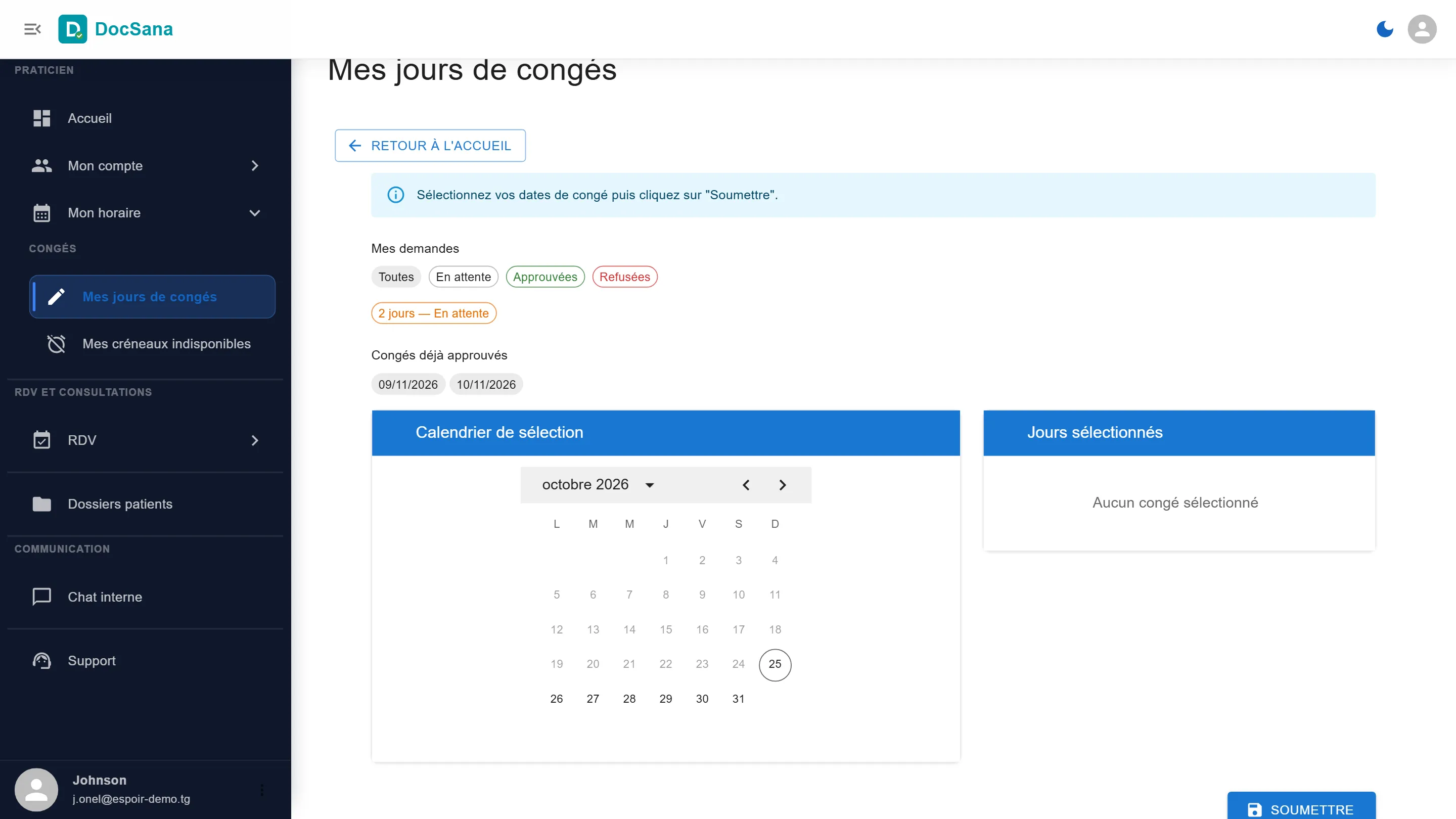Open Dossiers patients menu item

click(x=145, y=504)
